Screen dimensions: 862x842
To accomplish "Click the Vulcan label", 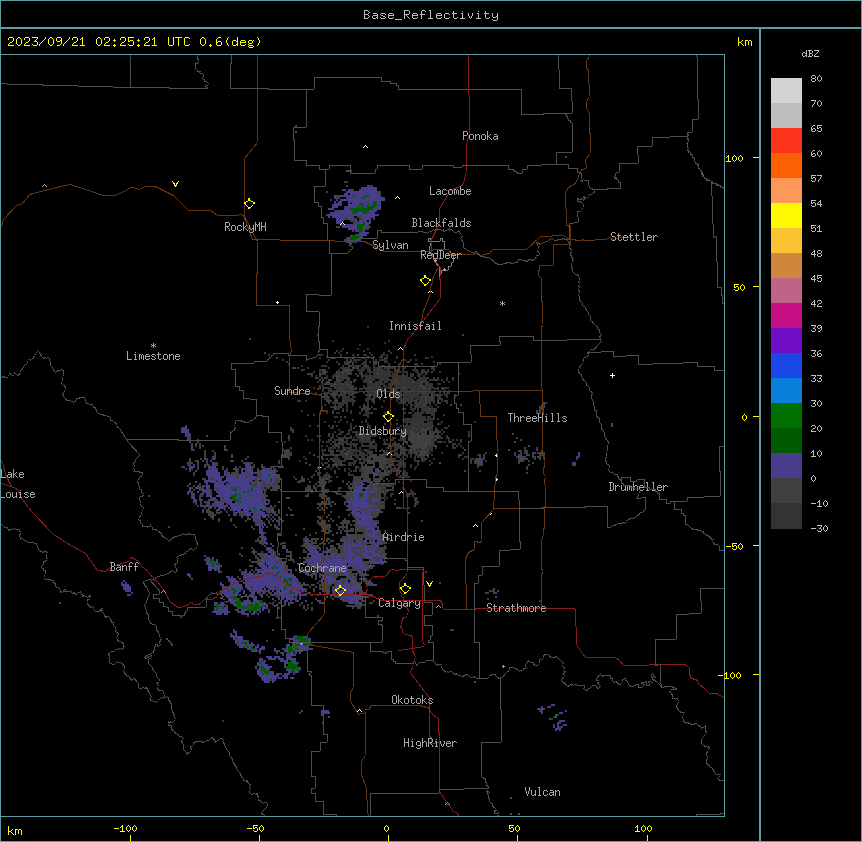I will pos(543,792).
